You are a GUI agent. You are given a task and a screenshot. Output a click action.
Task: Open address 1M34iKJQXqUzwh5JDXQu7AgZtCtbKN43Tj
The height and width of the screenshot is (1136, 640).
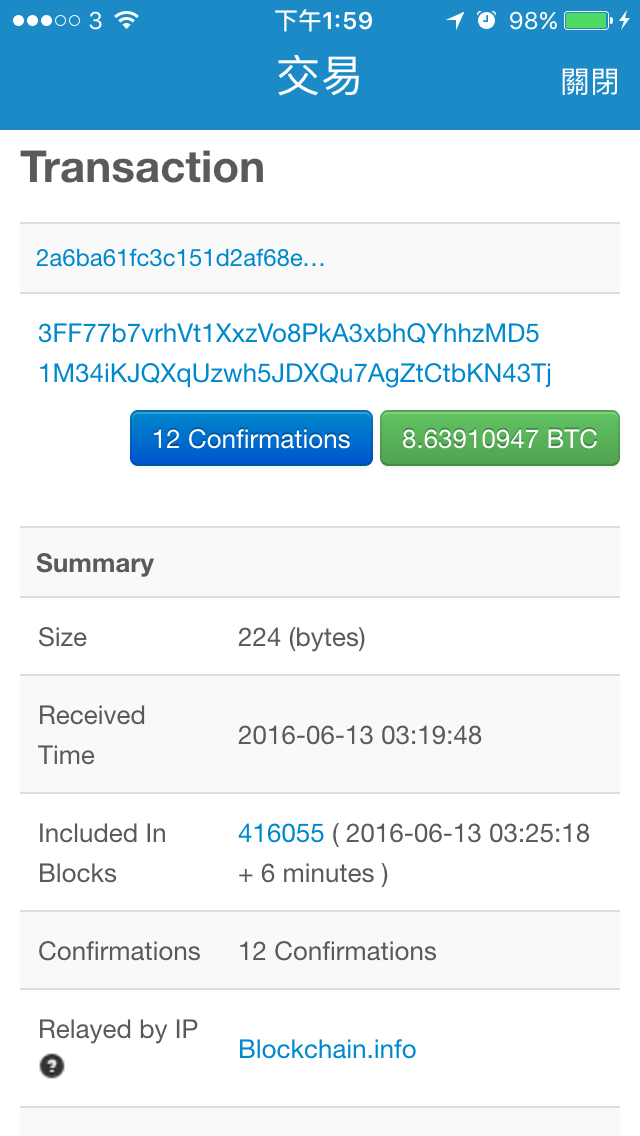[x=295, y=374]
